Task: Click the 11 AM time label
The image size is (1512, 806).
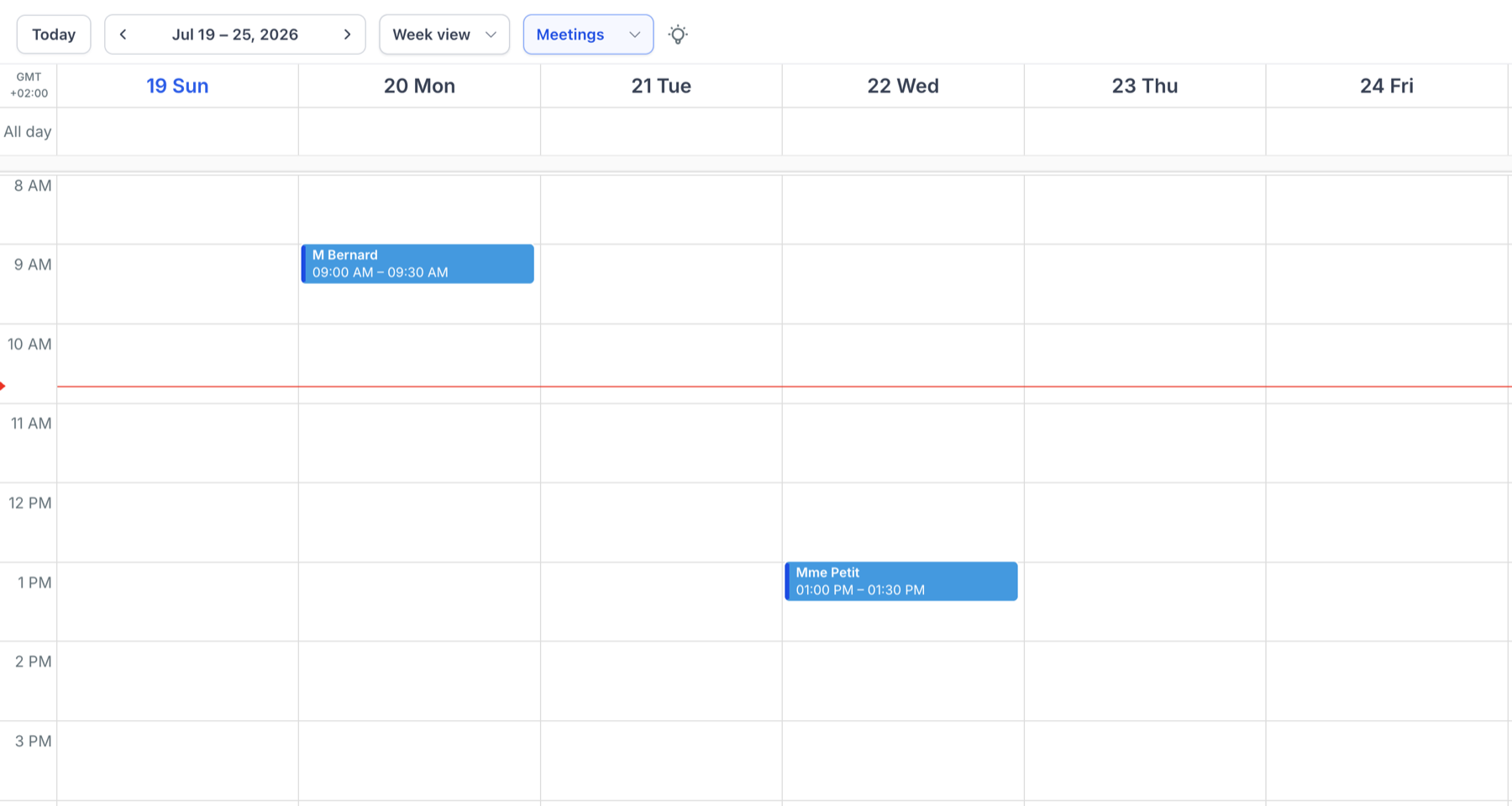Action: [x=31, y=424]
